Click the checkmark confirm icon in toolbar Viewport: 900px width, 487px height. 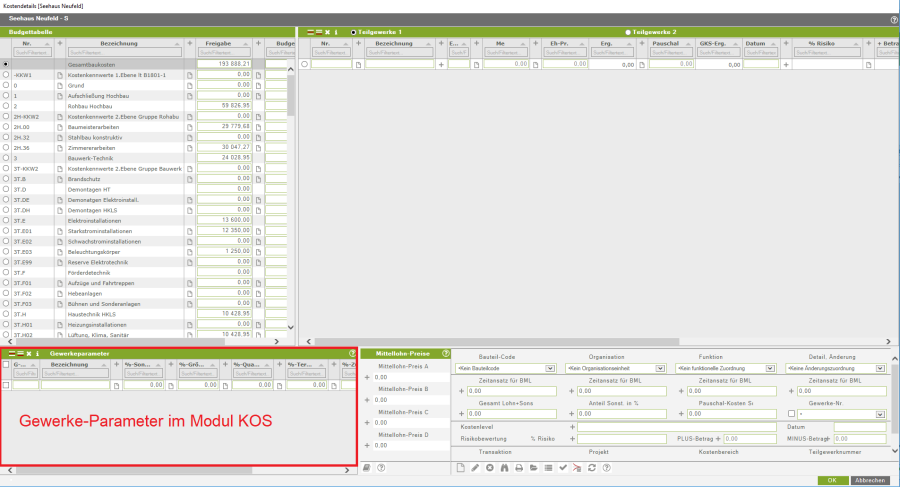[x=563, y=468]
